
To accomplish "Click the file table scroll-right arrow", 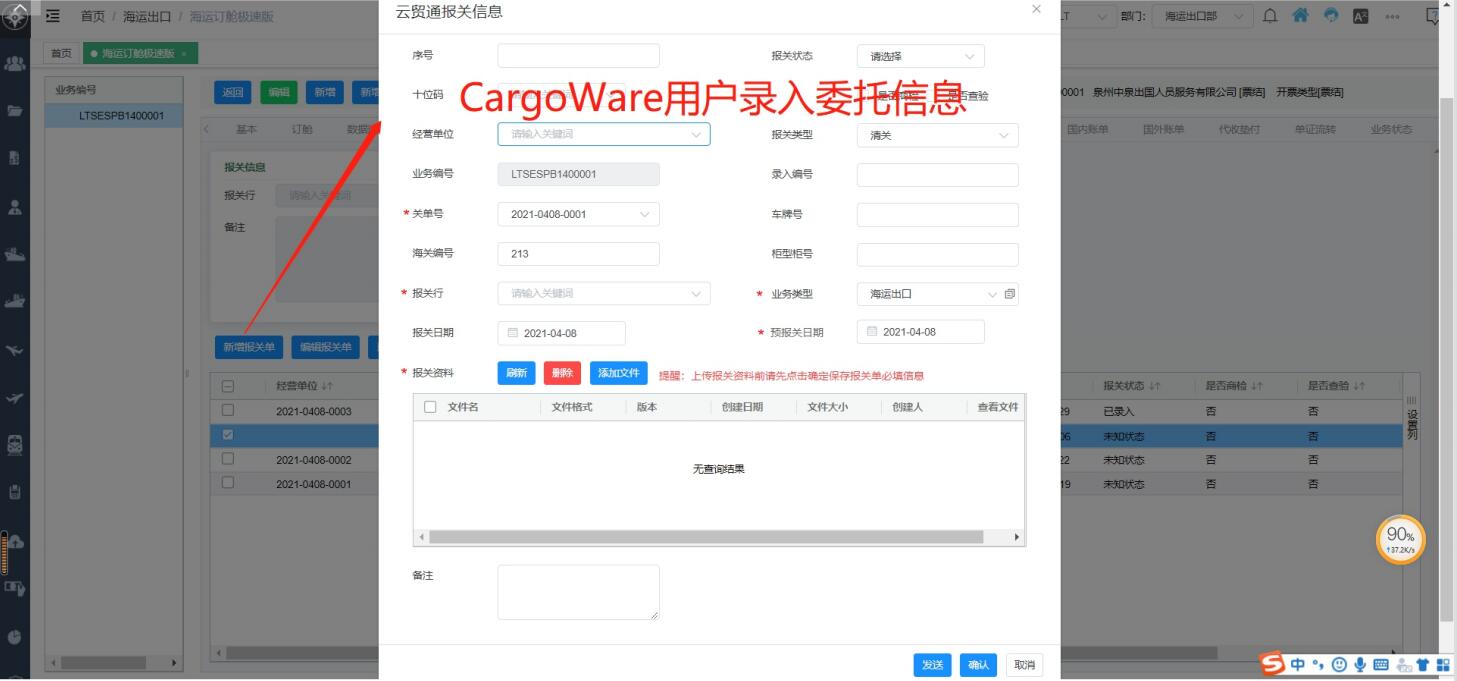I will (1017, 537).
